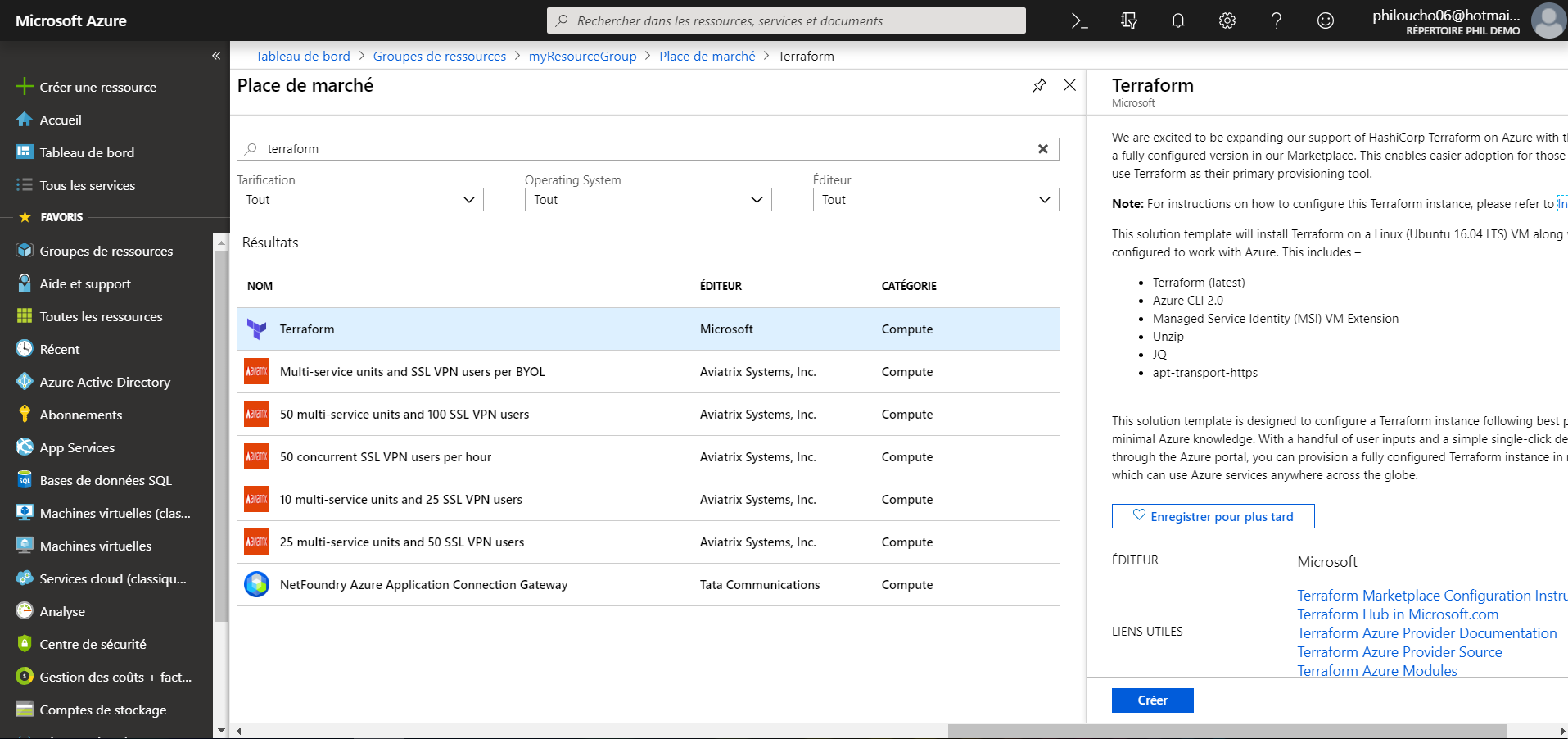Click Aviatrix icon for BYOL row
This screenshot has height=739, width=1568.
point(257,372)
